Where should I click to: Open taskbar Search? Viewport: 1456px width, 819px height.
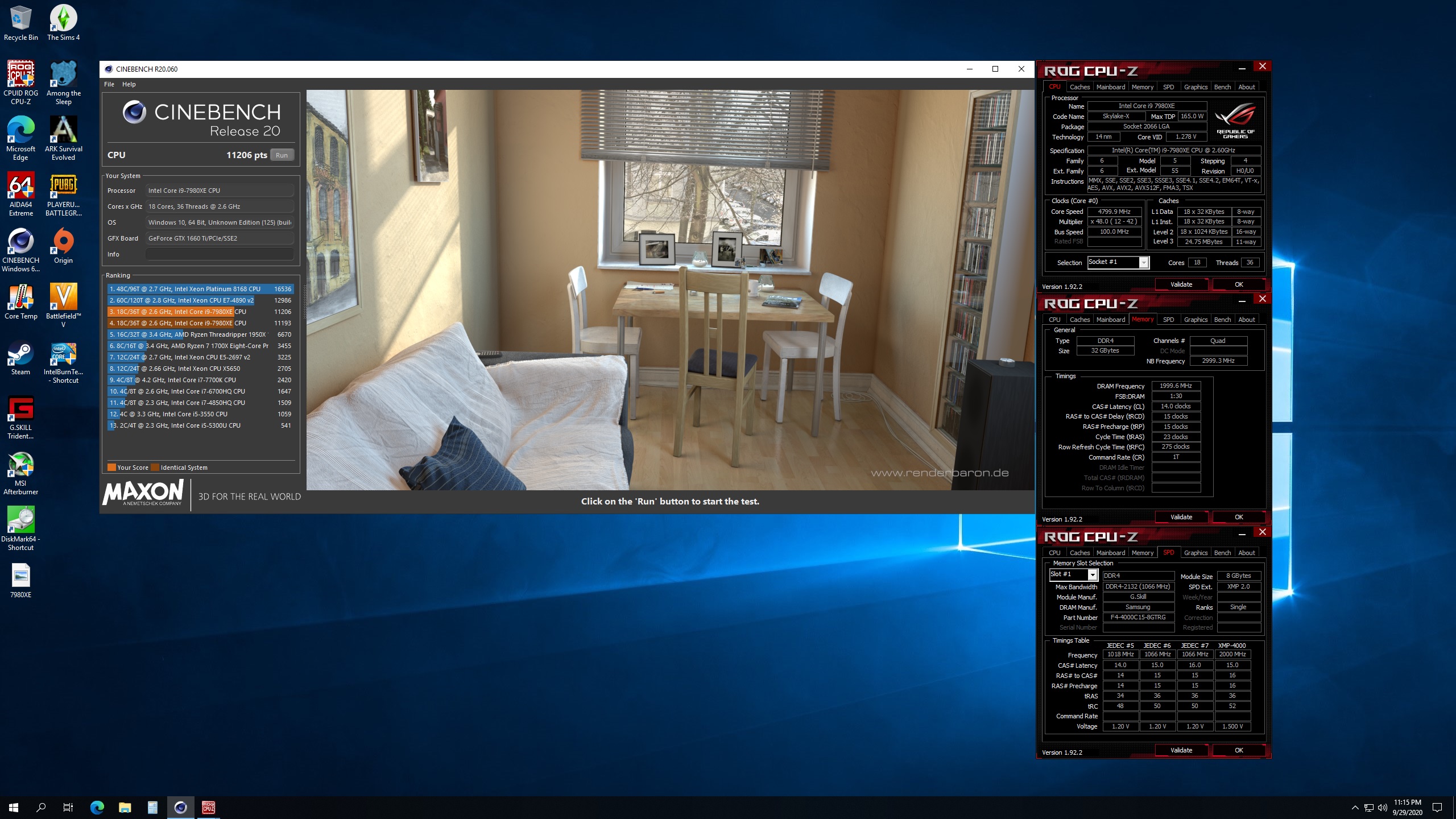pos(41,807)
